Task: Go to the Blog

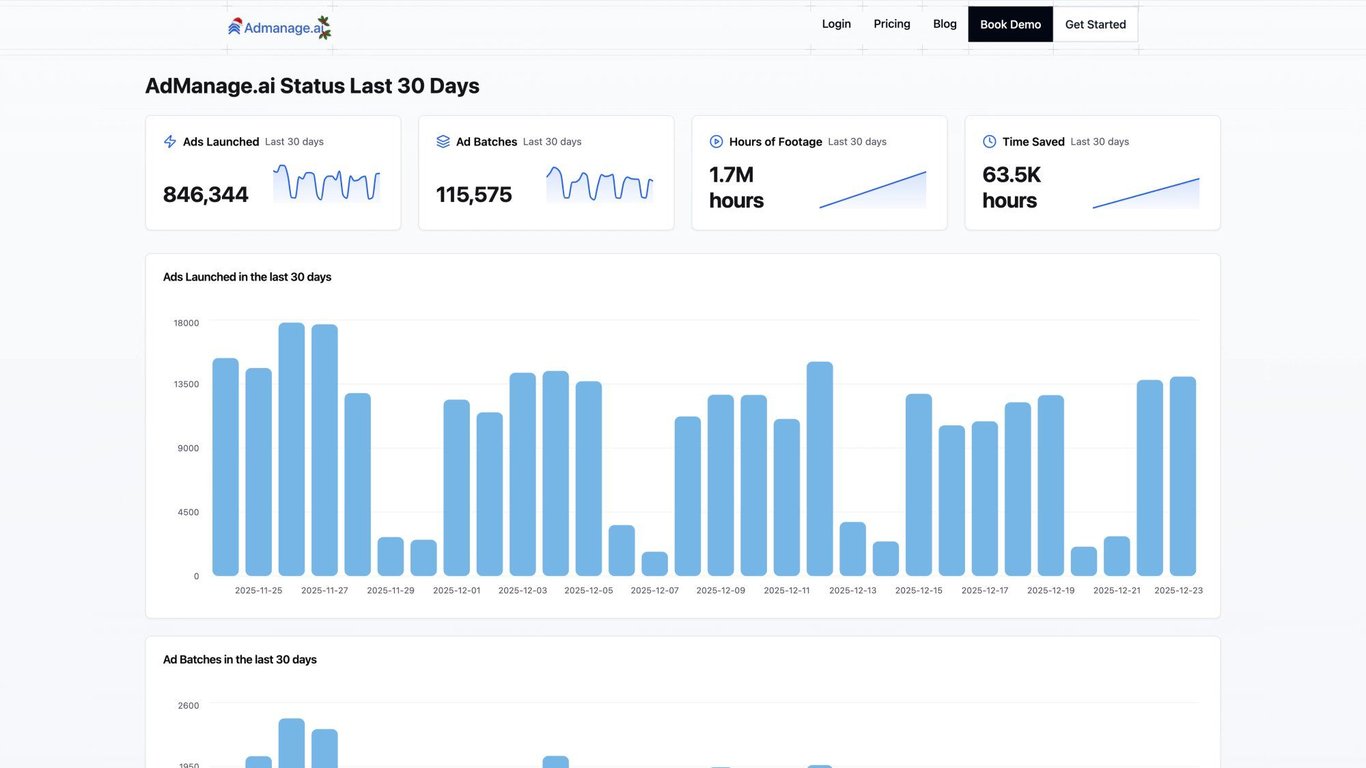Action: pos(945,24)
